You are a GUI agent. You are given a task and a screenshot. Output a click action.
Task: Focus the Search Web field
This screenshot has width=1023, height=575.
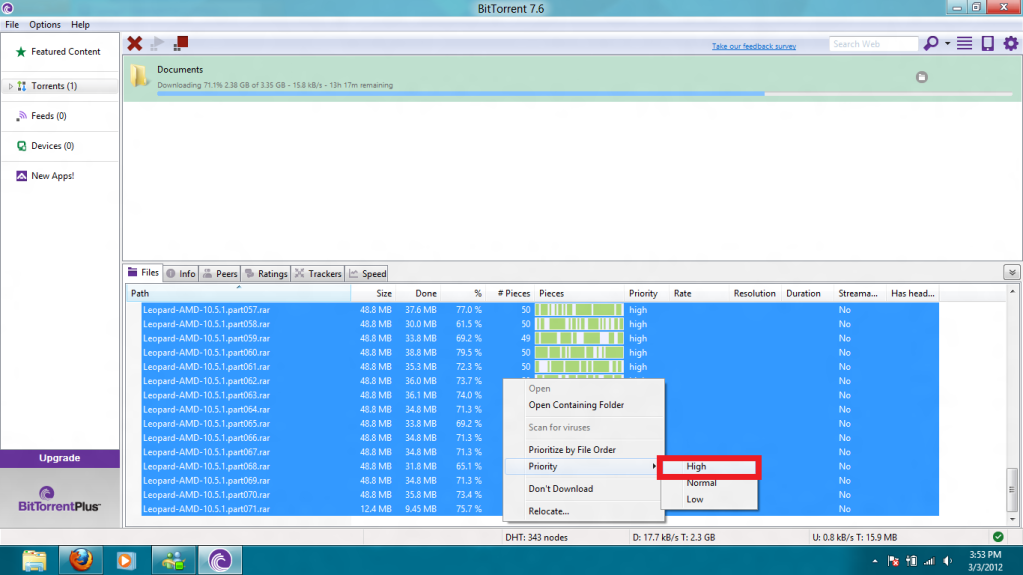[873, 44]
